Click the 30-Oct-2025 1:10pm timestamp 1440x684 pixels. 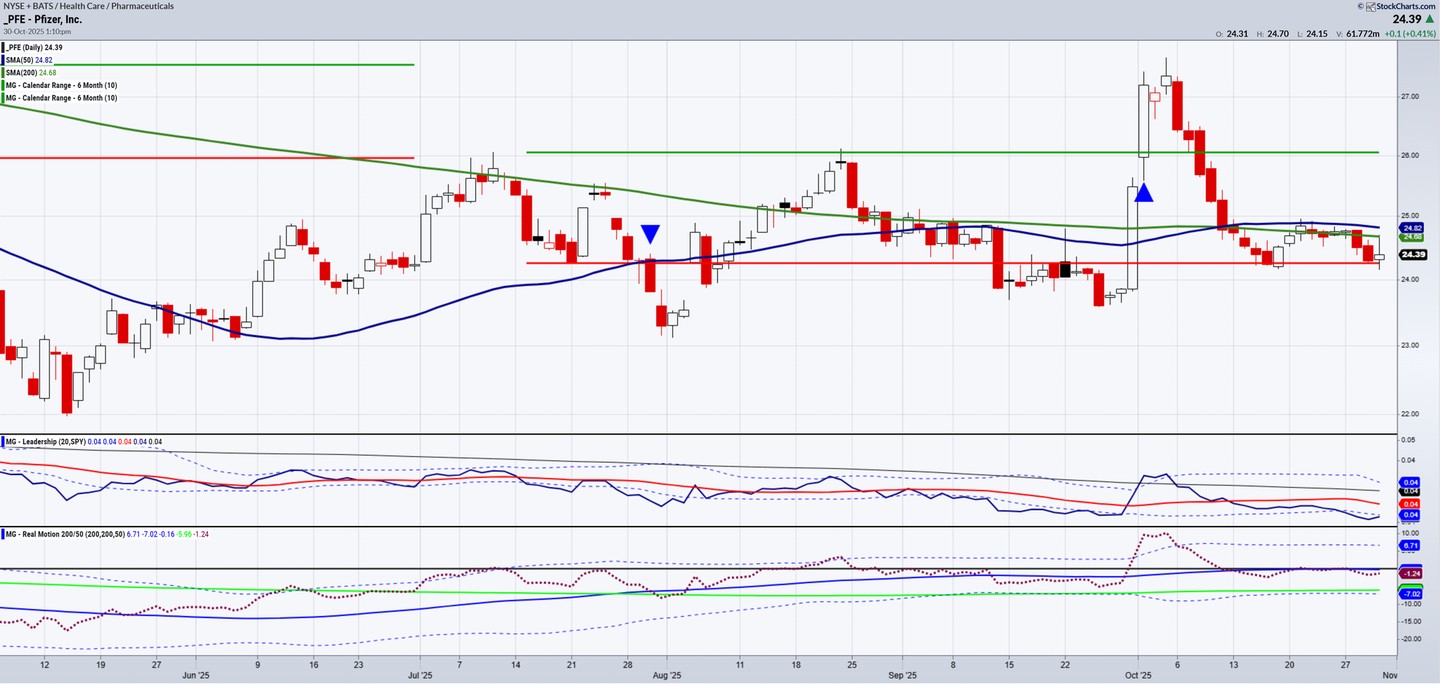(x=38, y=32)
